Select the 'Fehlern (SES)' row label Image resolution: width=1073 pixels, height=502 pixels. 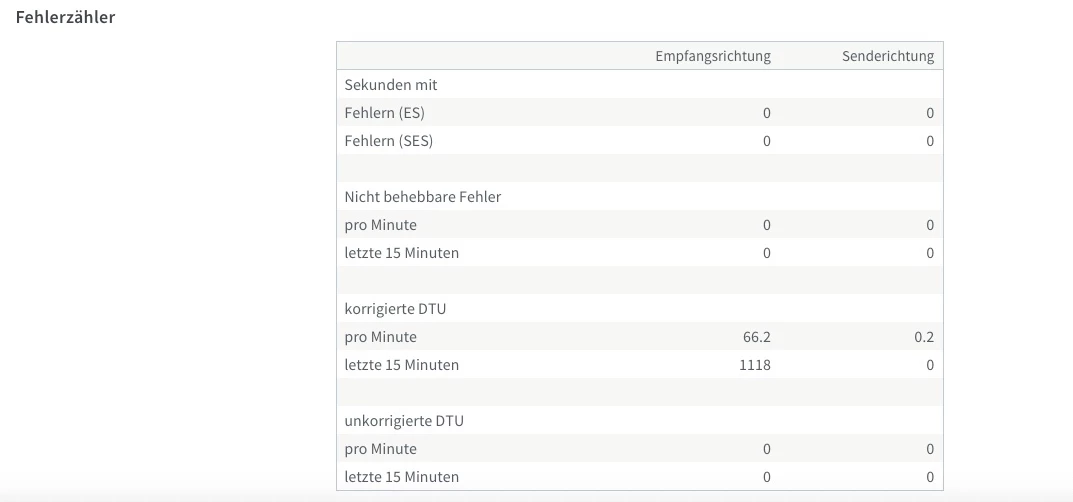[x=389, y=141]
